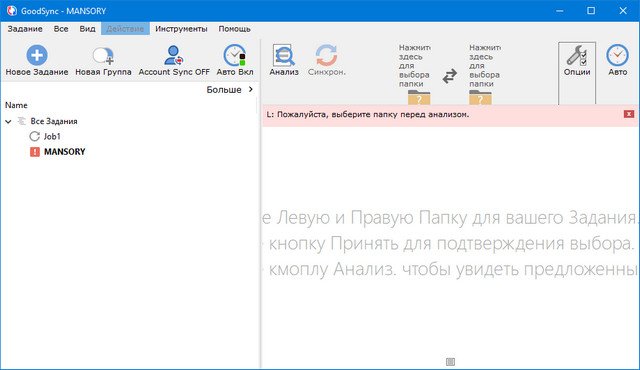640x370 pixels.
Task: Click the left 'Нажмите здесь для выбора папки' text
Action: [x=414, y=66]
